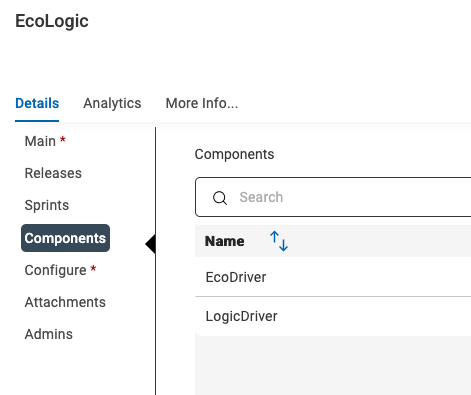
Task: Click the Name column header
Action: 224,241
